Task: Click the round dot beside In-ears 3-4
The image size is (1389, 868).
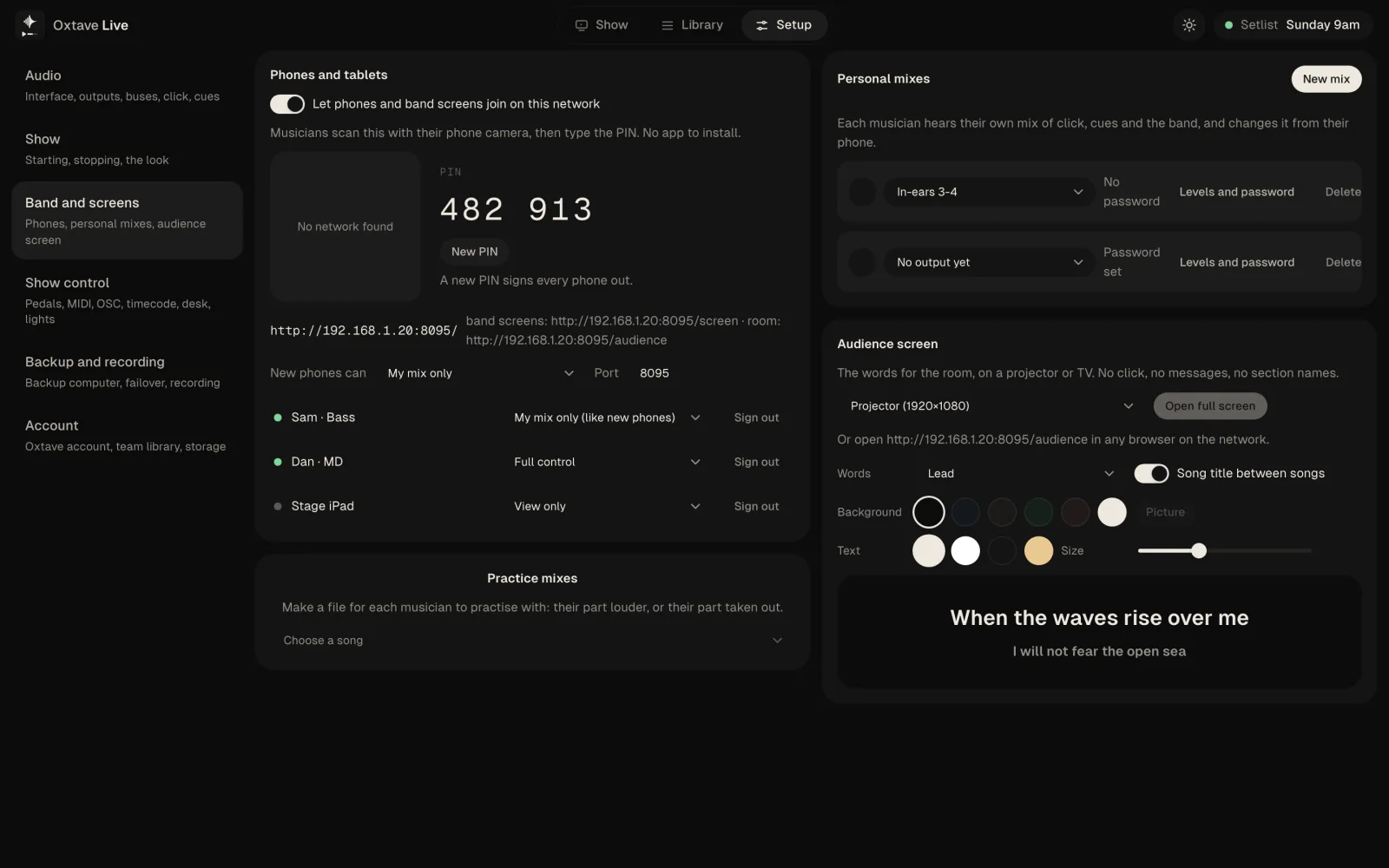Action: (x=862, y=192)
